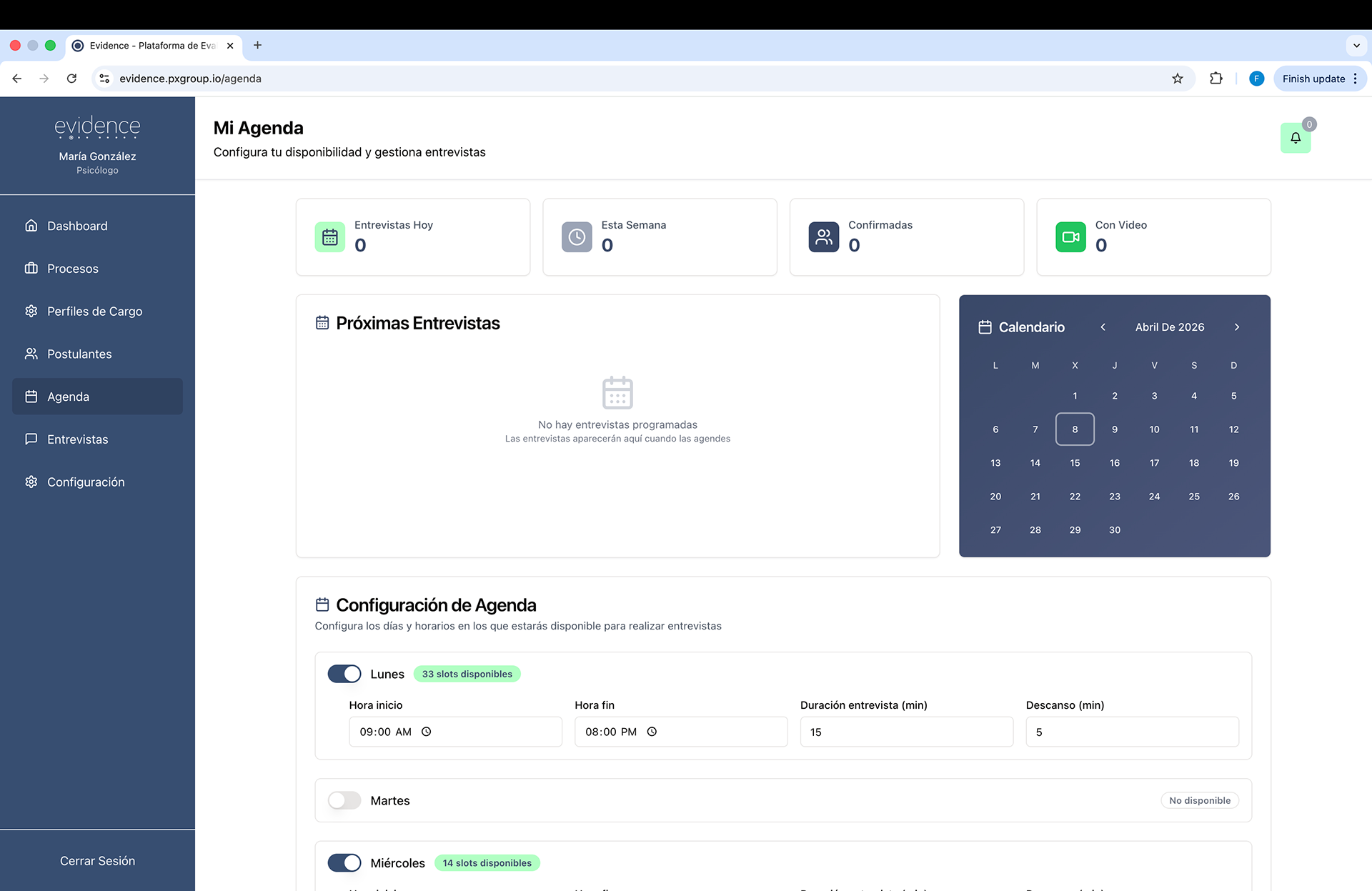The width and height of the screenshot is (1372, 891).
Task: Disable Lunes availability toggle
Action: tap(344, 674)
